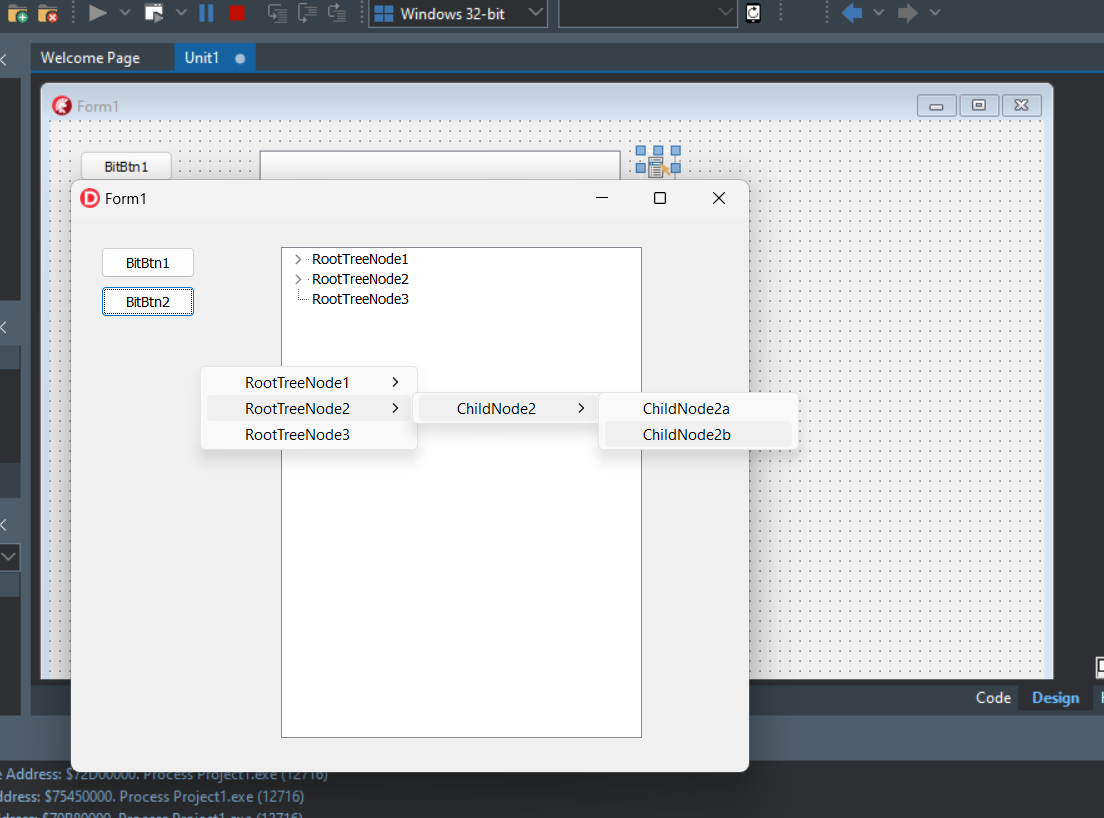Click the Step Over debug icon

coord(308,13)
